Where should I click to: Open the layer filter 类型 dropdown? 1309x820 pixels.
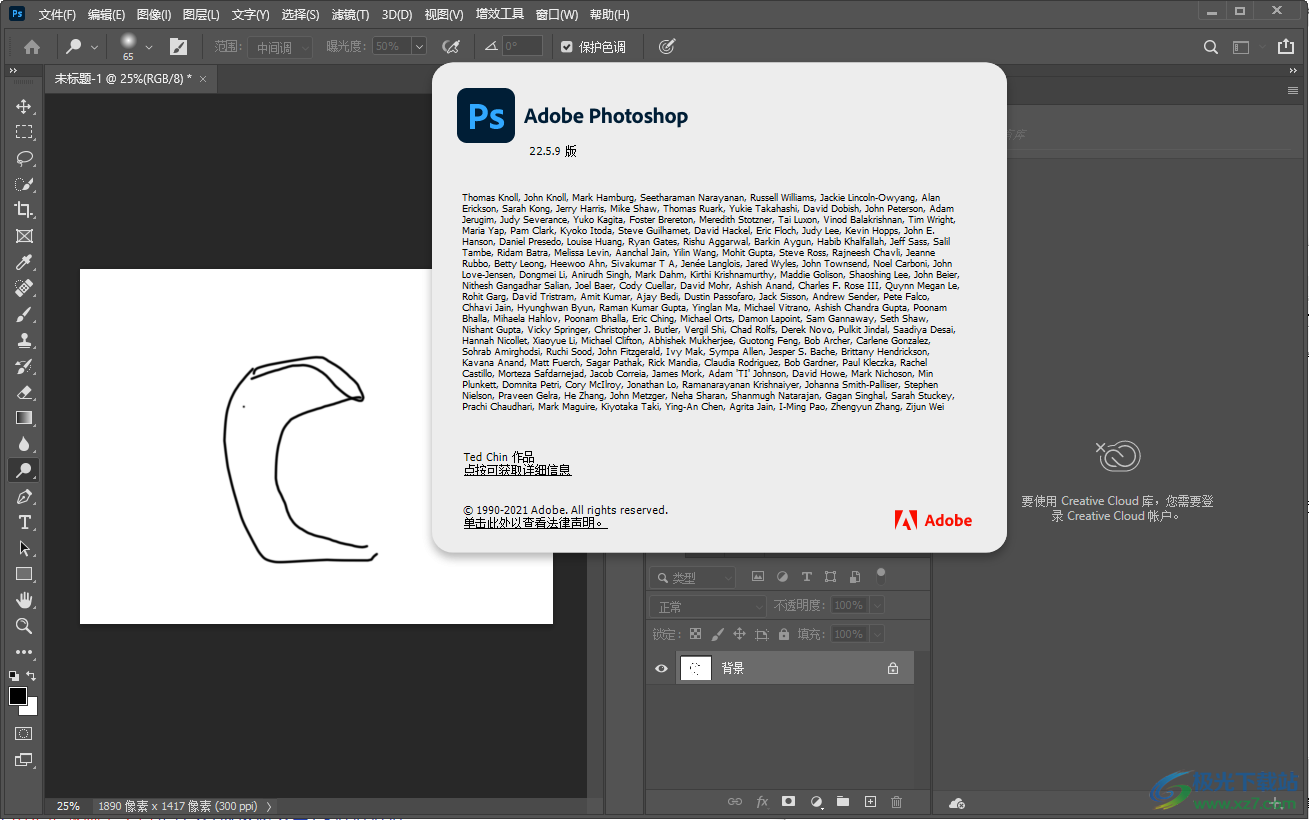point(692,577)
